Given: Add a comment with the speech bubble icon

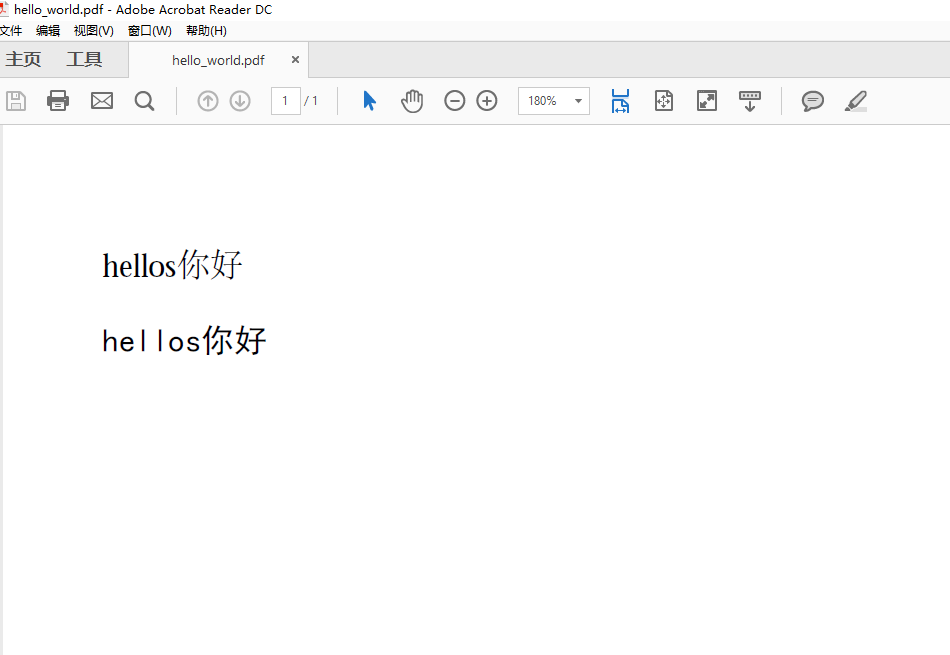Looking at the screenshot, I should click(813, 101).
